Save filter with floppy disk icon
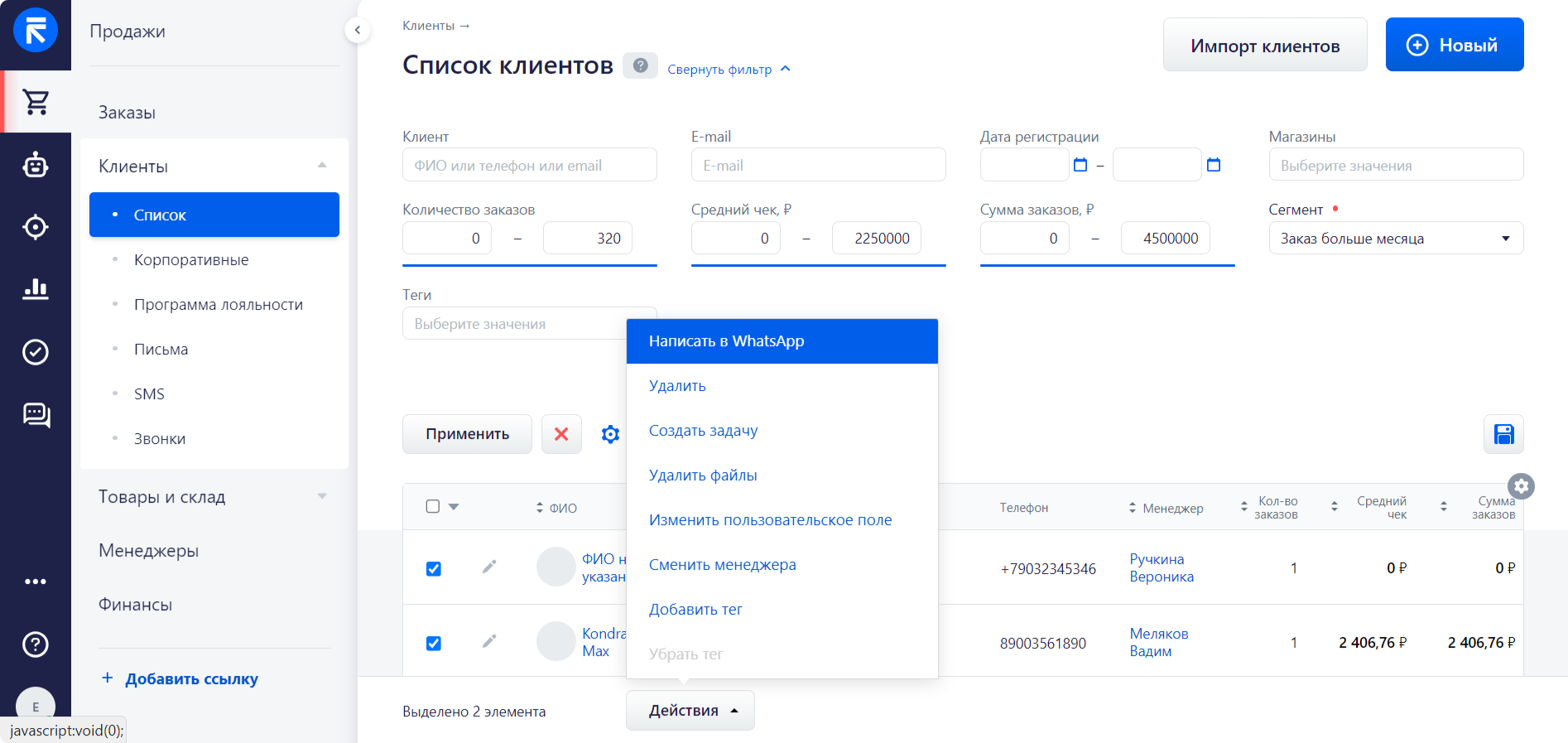The height and width of the screenshot is (743, 1568). [x=1503, y=434]
